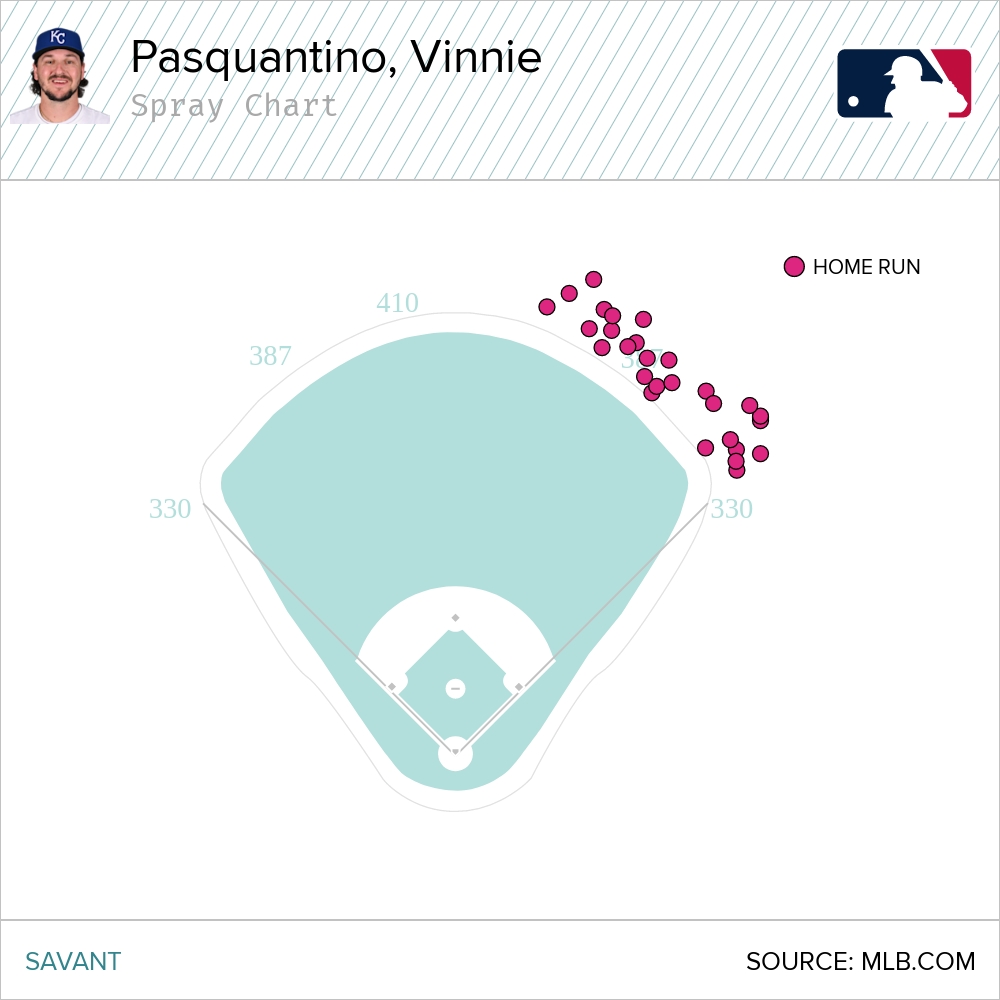Image resolution: width=1000 pixels, height=1000 pixels.
Task: Click the first base marker
Action: click(x=518, y=686)
